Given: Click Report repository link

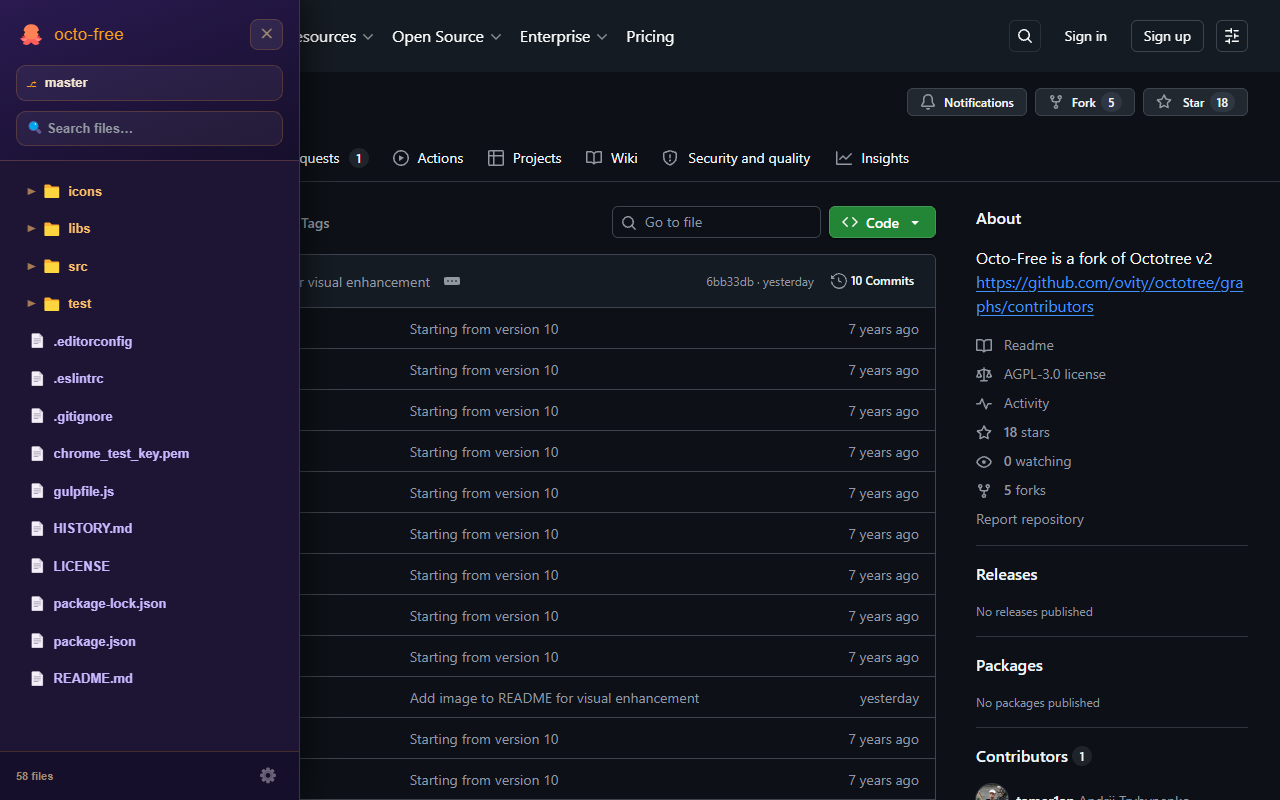Looking at the screenshot, I should pos(1029,519).
